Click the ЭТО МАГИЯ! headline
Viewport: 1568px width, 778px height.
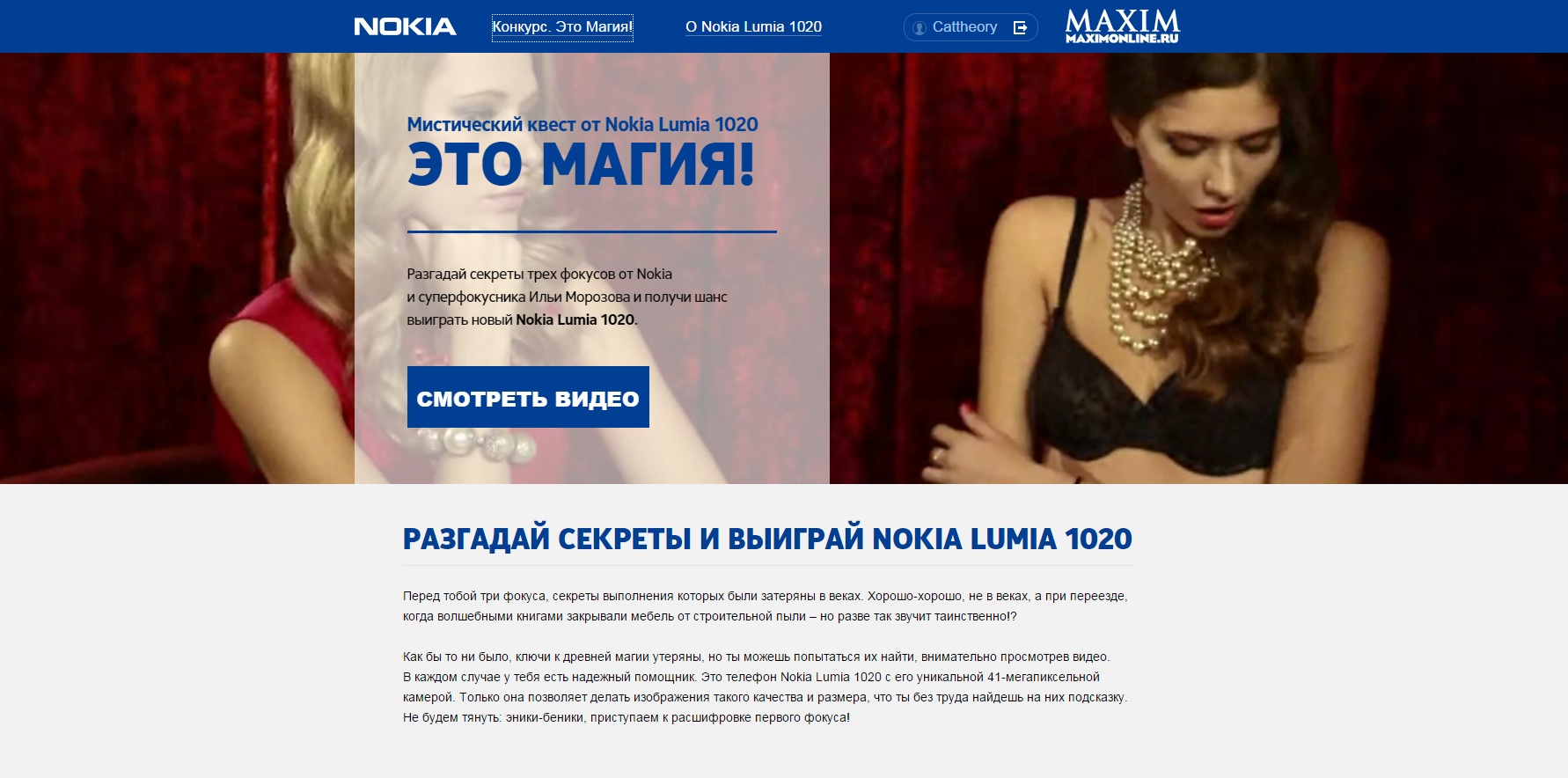coord(581,165)
